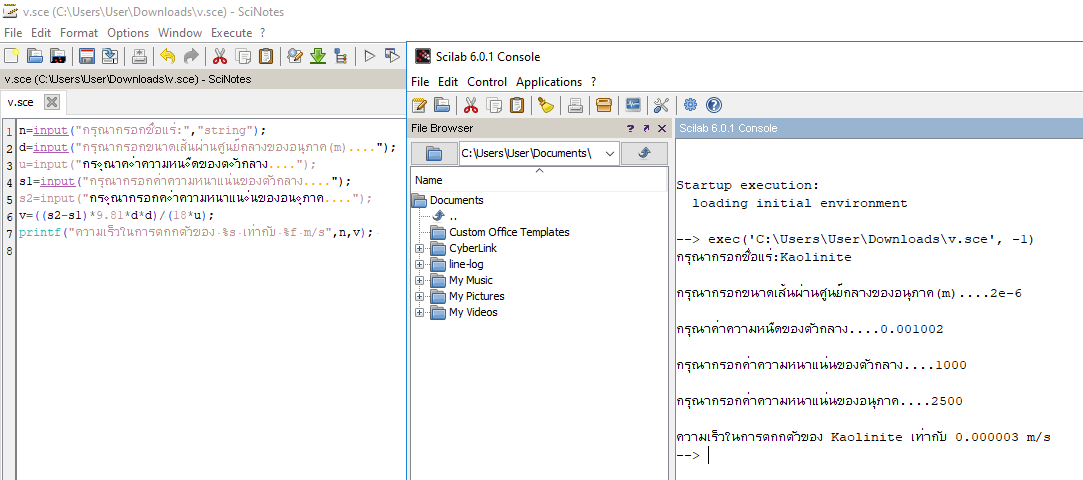Image resolution: width=1083 pixels, height=480 pixels.
Task: Select the parent '..' entry
Action: coord(453,216)
